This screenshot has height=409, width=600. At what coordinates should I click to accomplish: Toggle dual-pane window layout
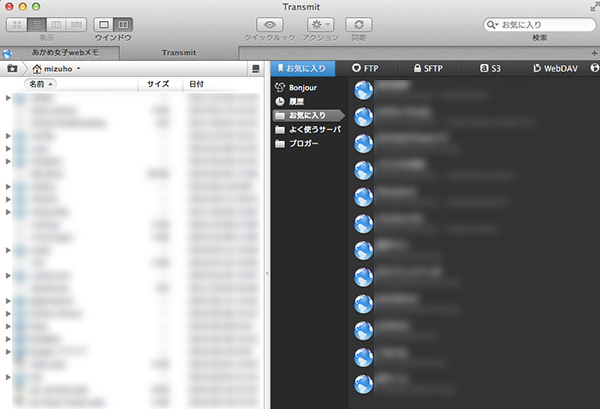[x=123, y=25]
